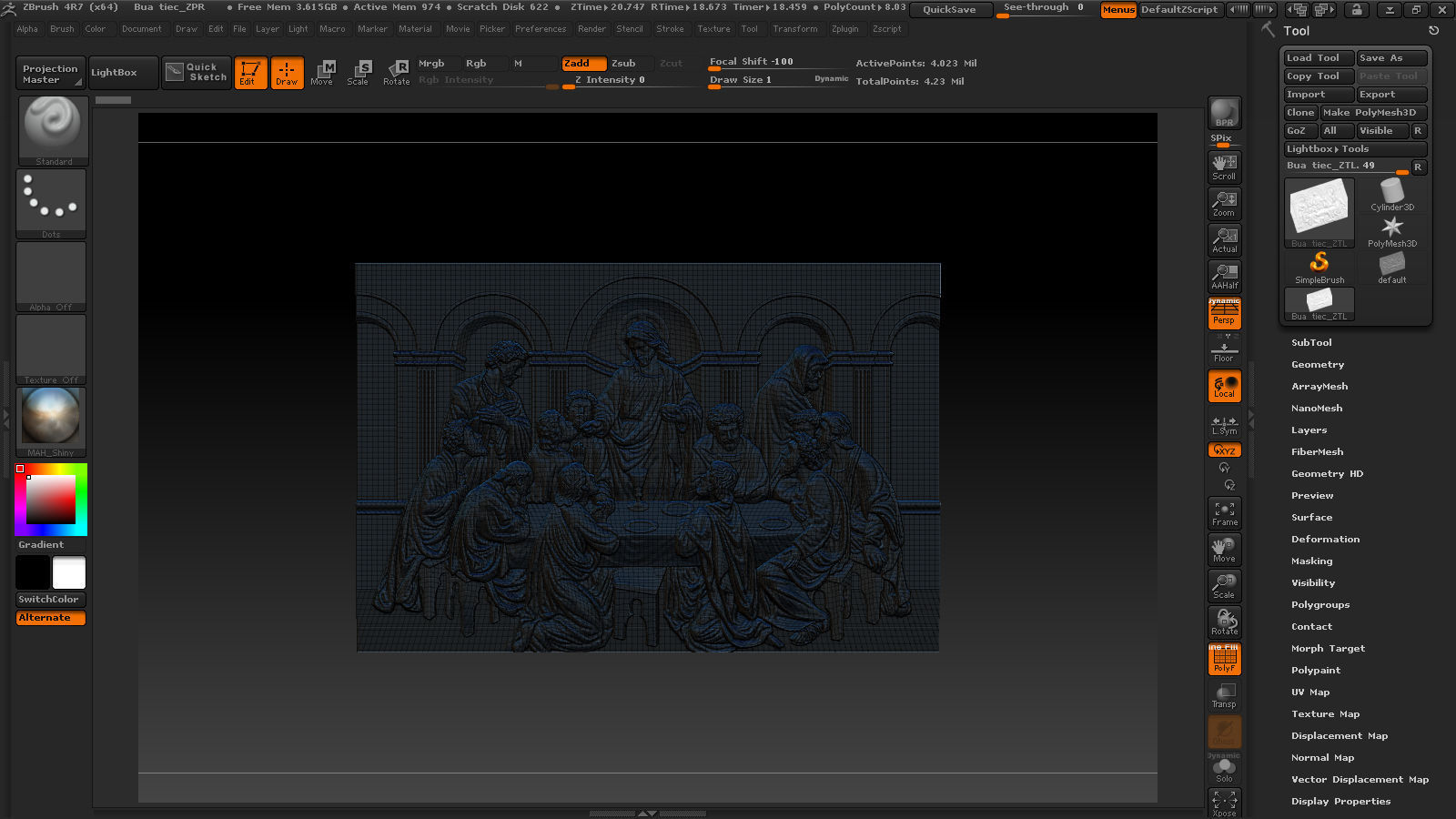
Task: Toggle Draw mode
Action: tap(287, 72)
